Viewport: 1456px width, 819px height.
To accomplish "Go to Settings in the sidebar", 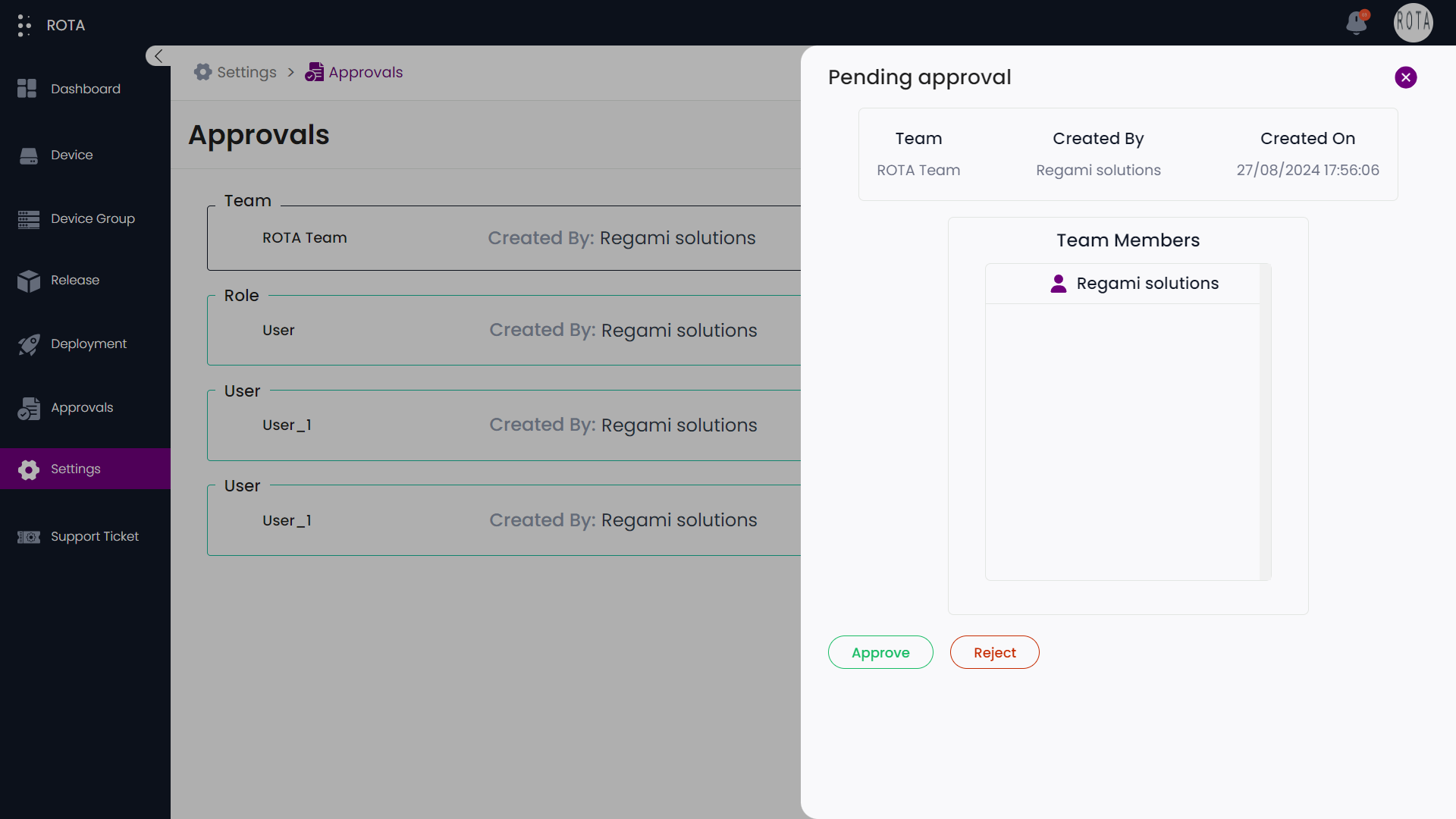I will coord(75,469).
